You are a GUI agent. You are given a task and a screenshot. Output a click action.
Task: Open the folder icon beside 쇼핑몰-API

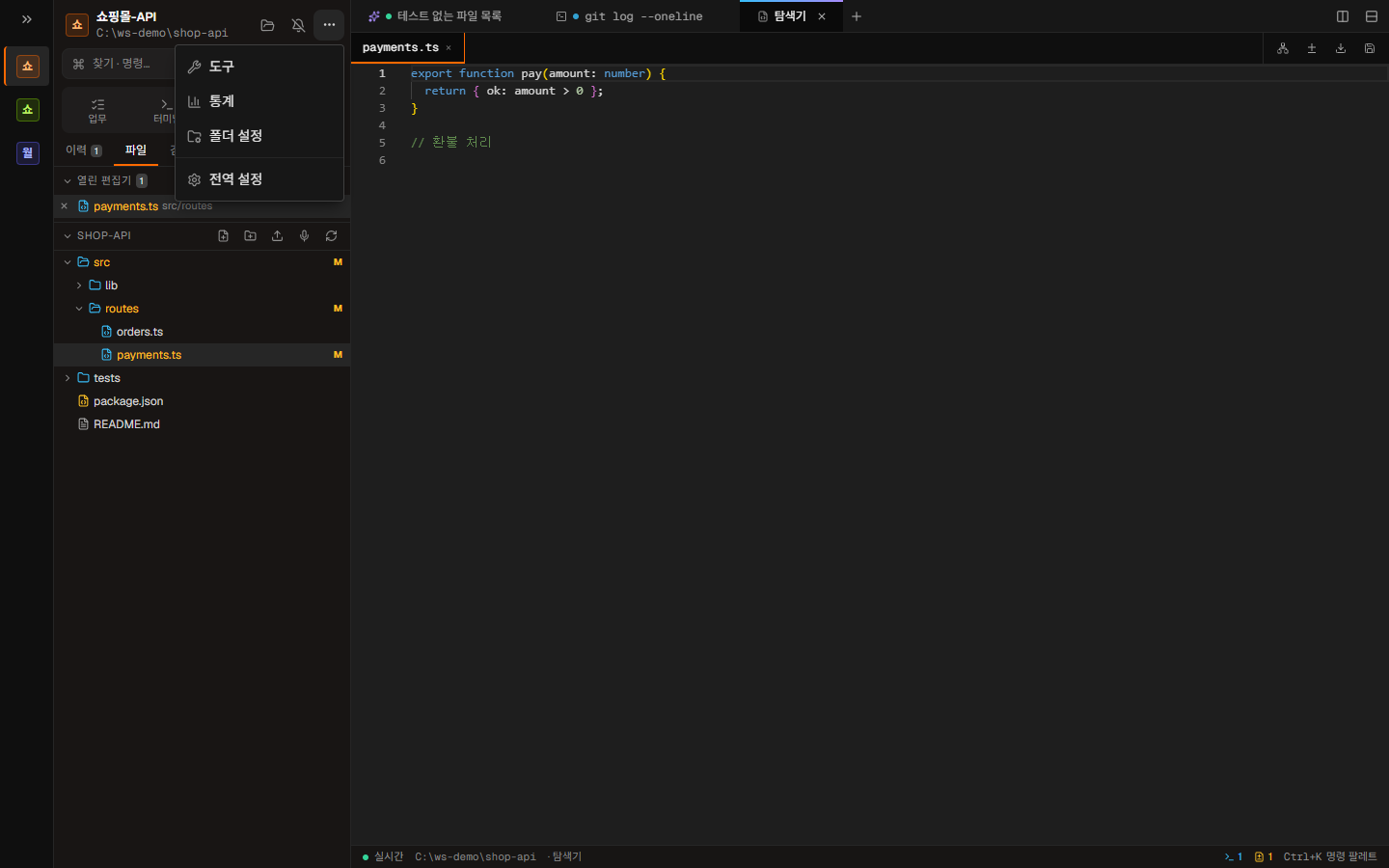coord(267,25)
